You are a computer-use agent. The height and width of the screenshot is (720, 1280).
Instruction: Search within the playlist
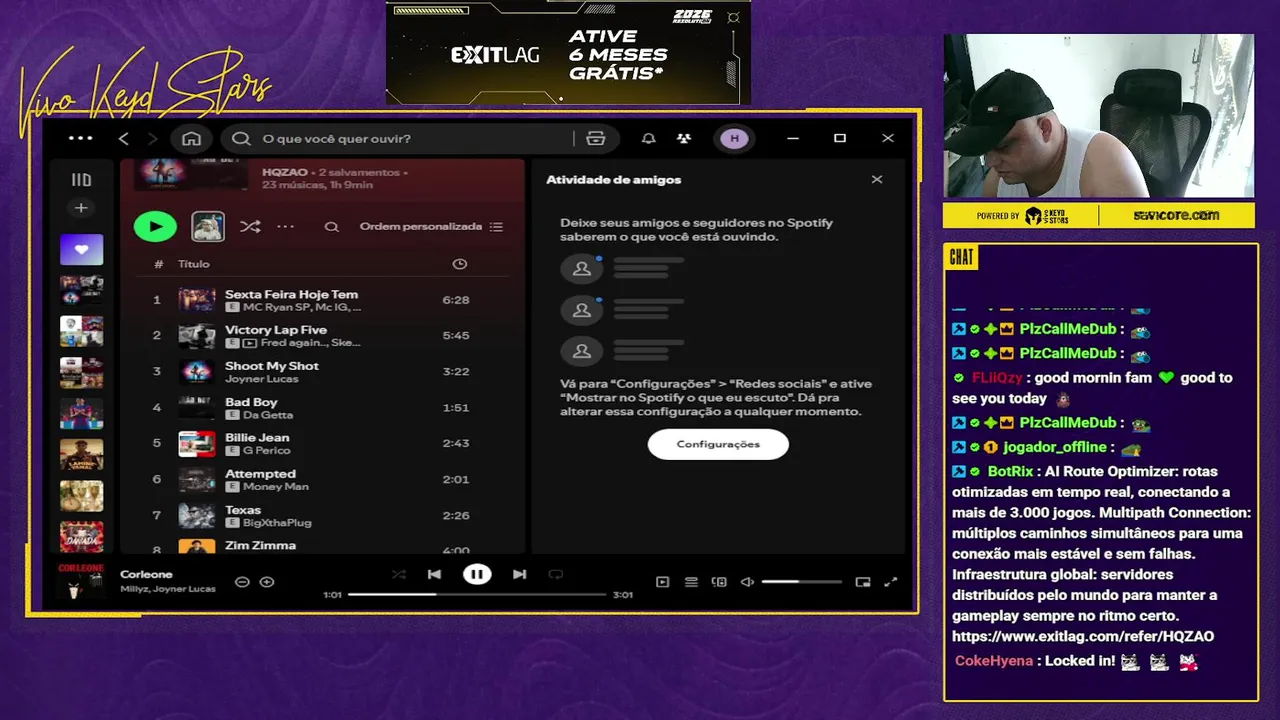(331, 227)
